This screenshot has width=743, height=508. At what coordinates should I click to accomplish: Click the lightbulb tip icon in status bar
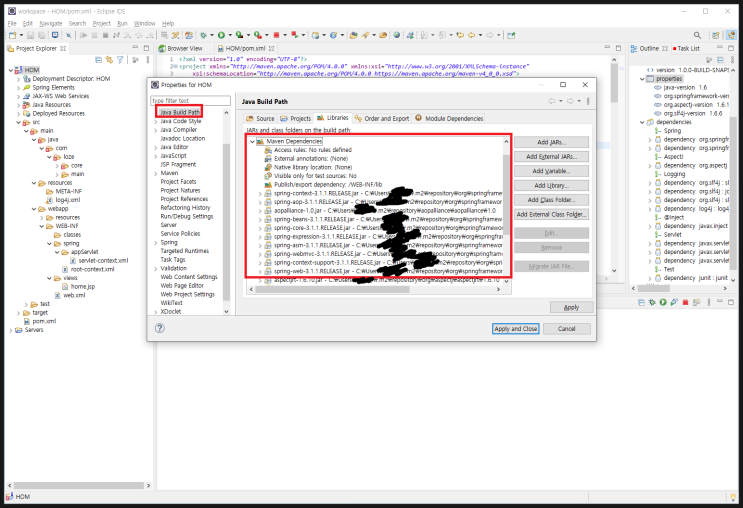pos(734,497)
